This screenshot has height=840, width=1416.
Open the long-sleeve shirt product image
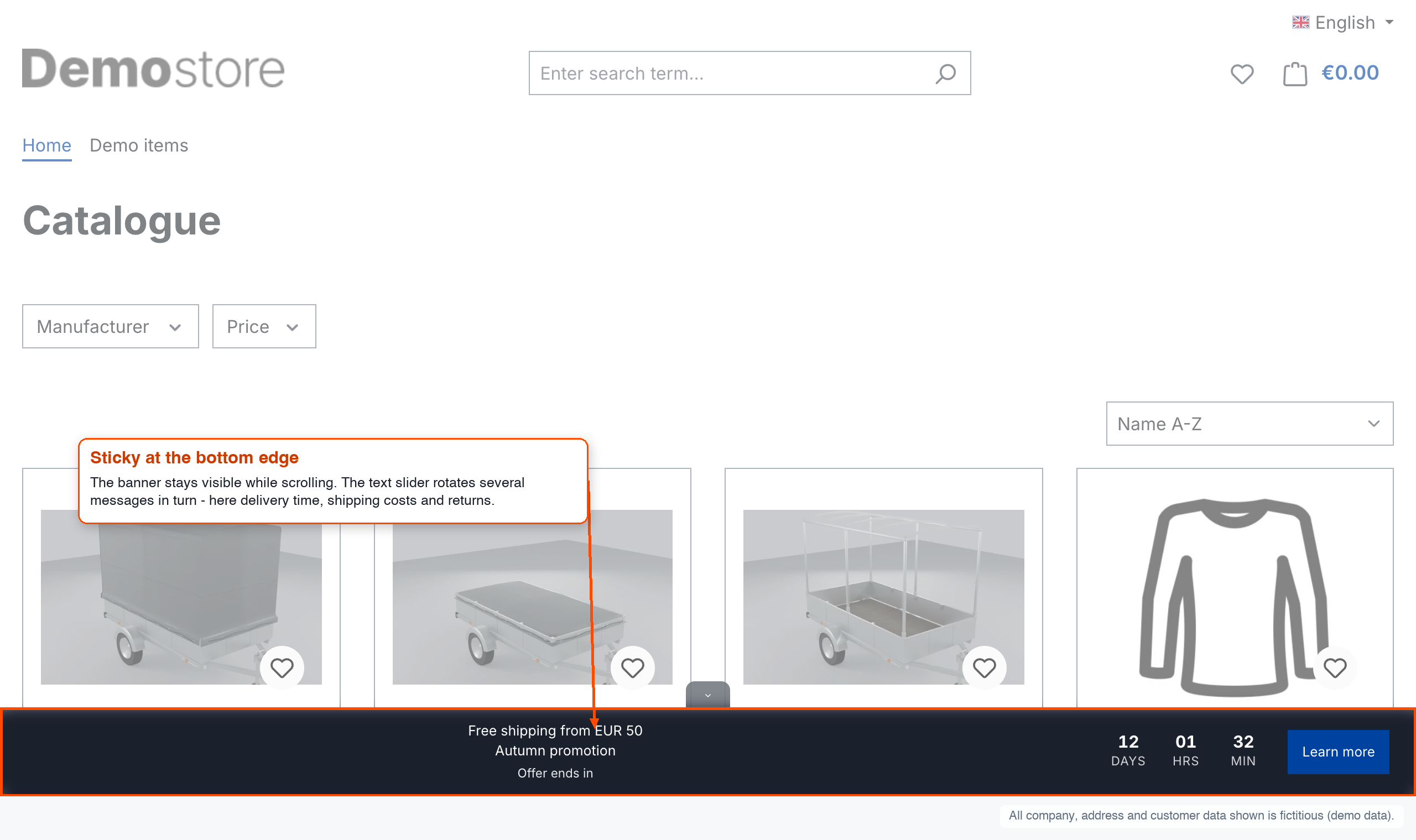pyautogui.click(x=1234, y=597)
